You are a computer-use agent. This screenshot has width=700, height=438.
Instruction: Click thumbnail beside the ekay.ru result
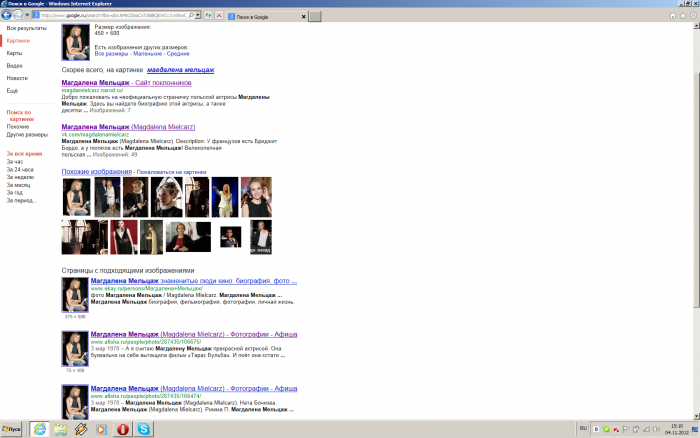point(75,295)
